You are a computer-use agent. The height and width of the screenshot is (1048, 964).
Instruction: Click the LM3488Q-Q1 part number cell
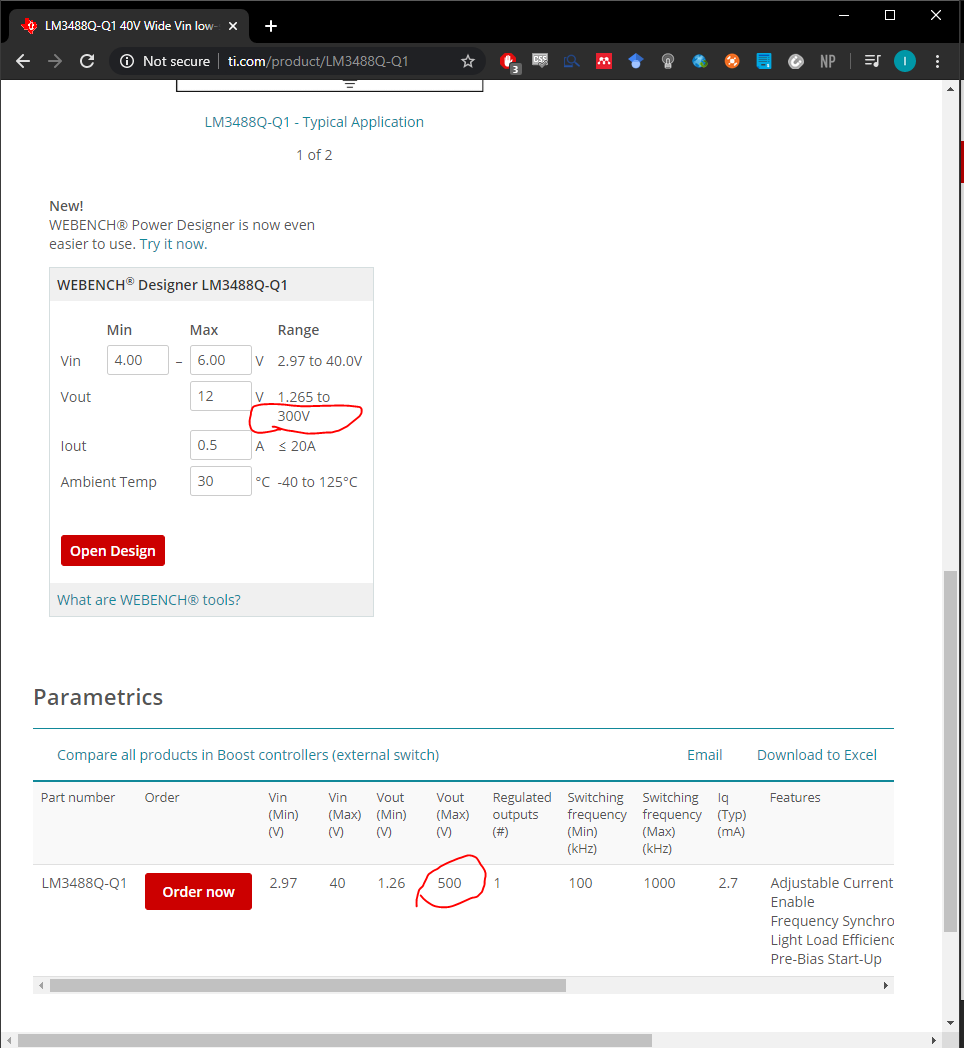[x=84, y=884]
